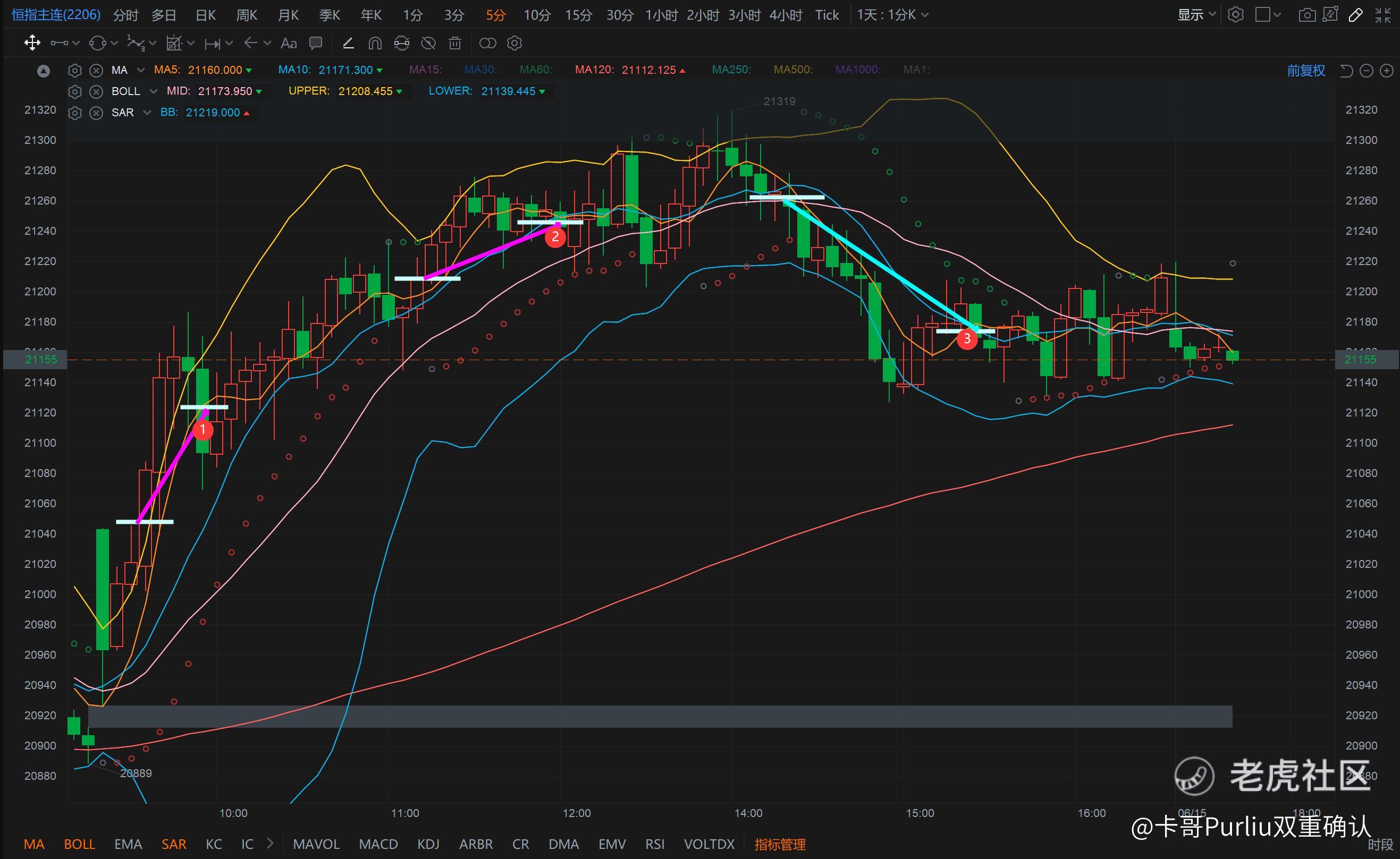Select the 1分 timeframe
Viewport: 1400px width, 859px height.
pyautogui.click(x=412, y=15)
